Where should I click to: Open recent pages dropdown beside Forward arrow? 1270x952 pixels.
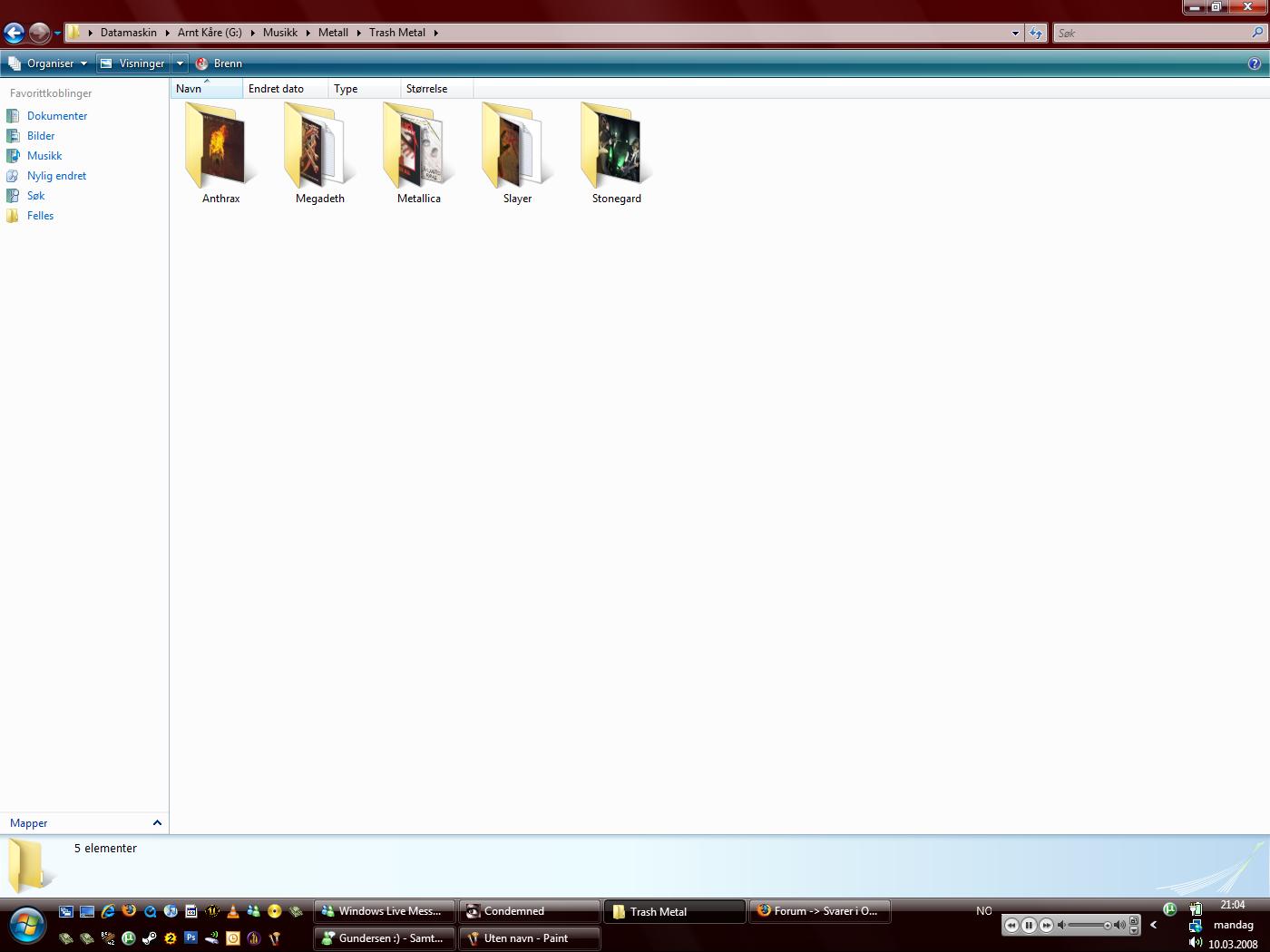tap(57, 34)
